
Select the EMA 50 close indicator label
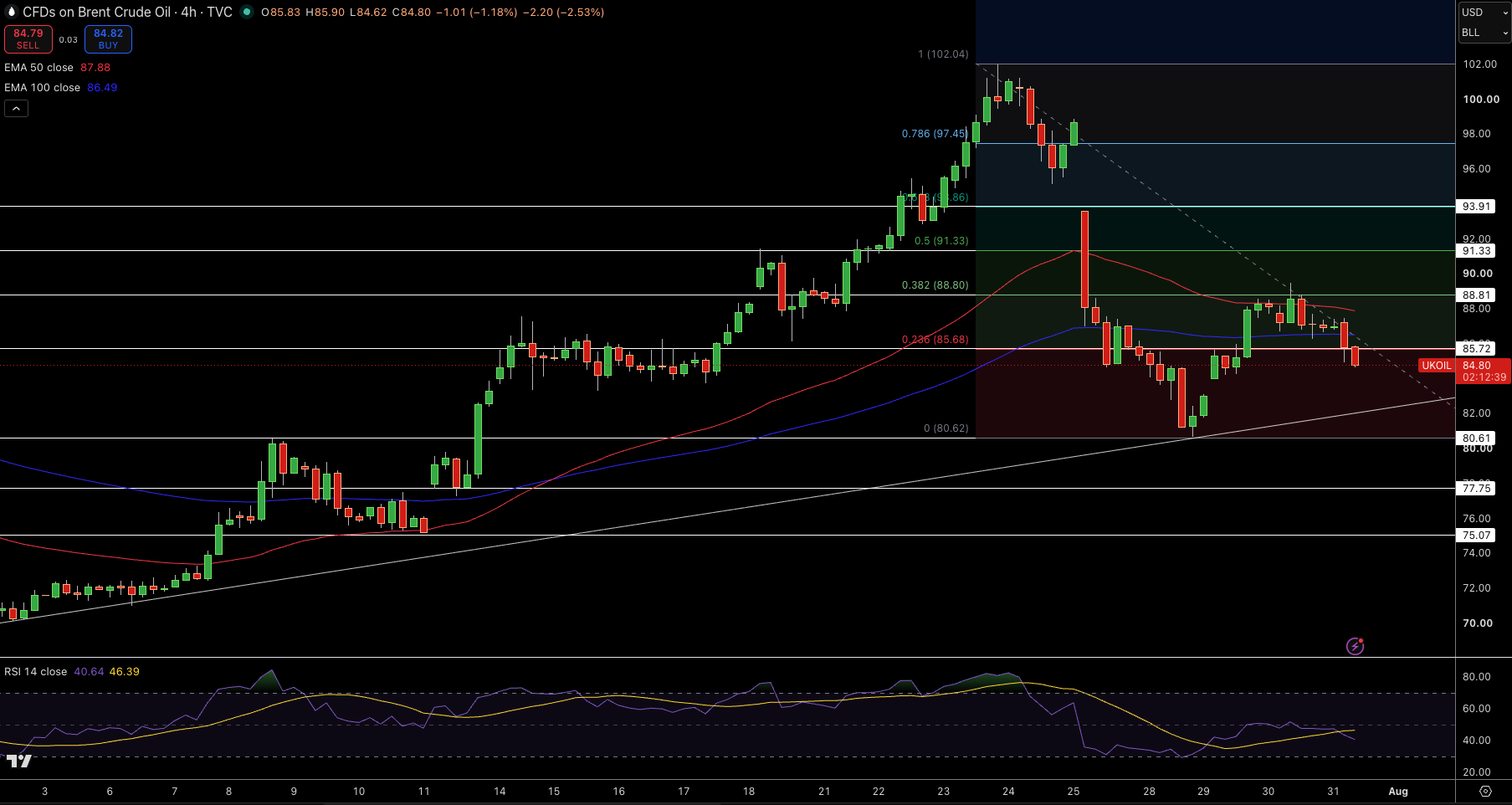coord(38,68)
